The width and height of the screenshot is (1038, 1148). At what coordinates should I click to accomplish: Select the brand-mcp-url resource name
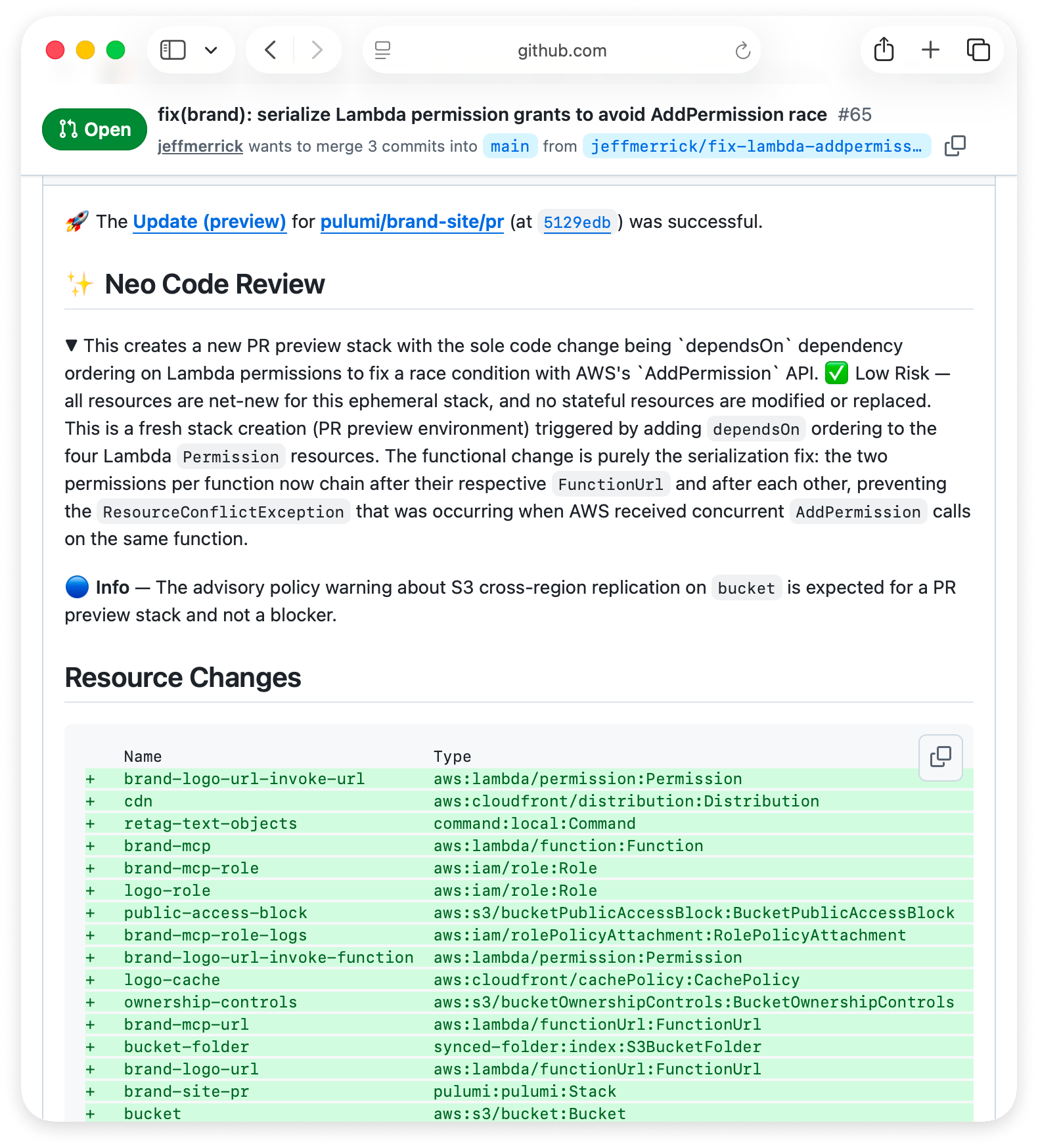[x=187, y=1025]
